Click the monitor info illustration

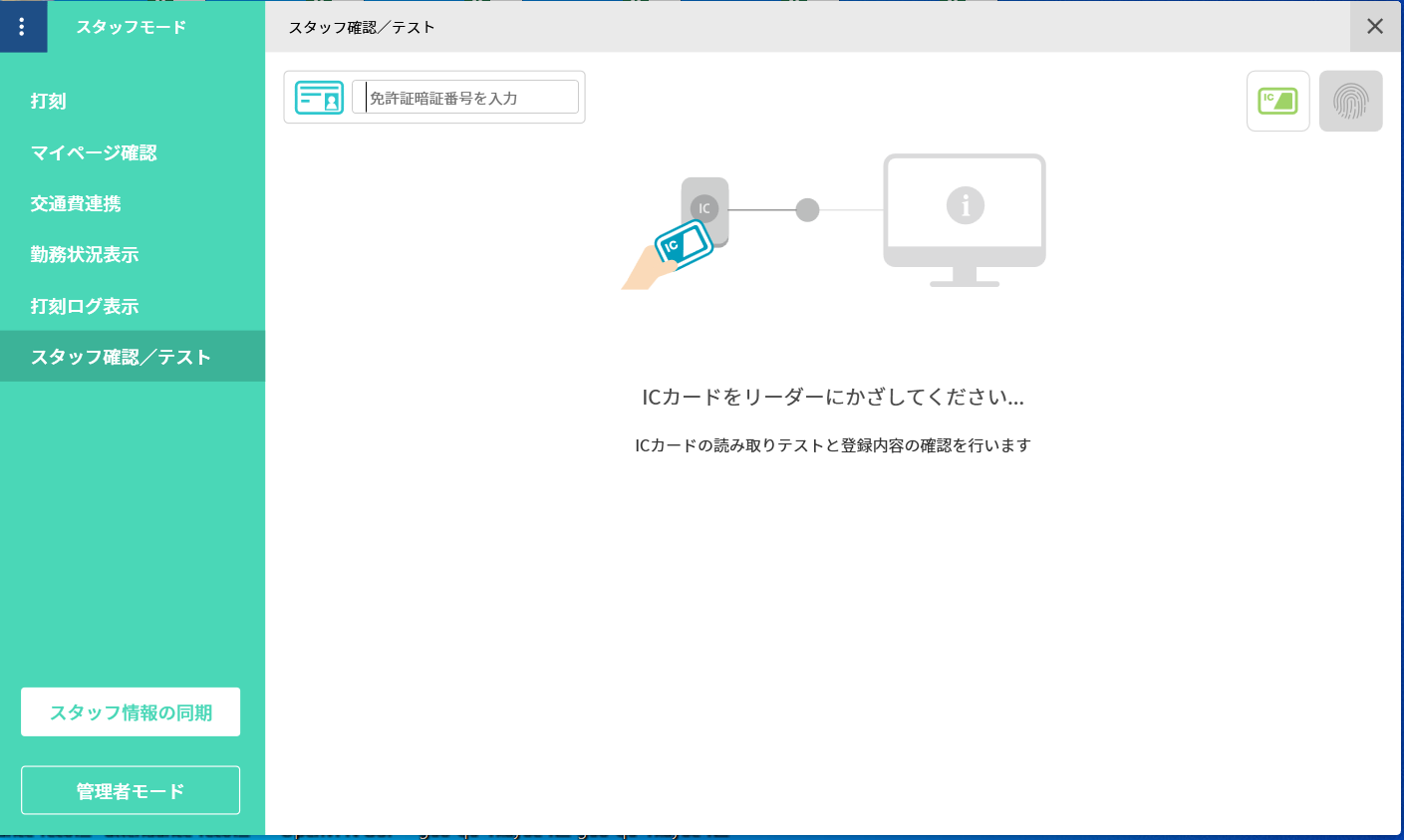click(x=965, y=220)
